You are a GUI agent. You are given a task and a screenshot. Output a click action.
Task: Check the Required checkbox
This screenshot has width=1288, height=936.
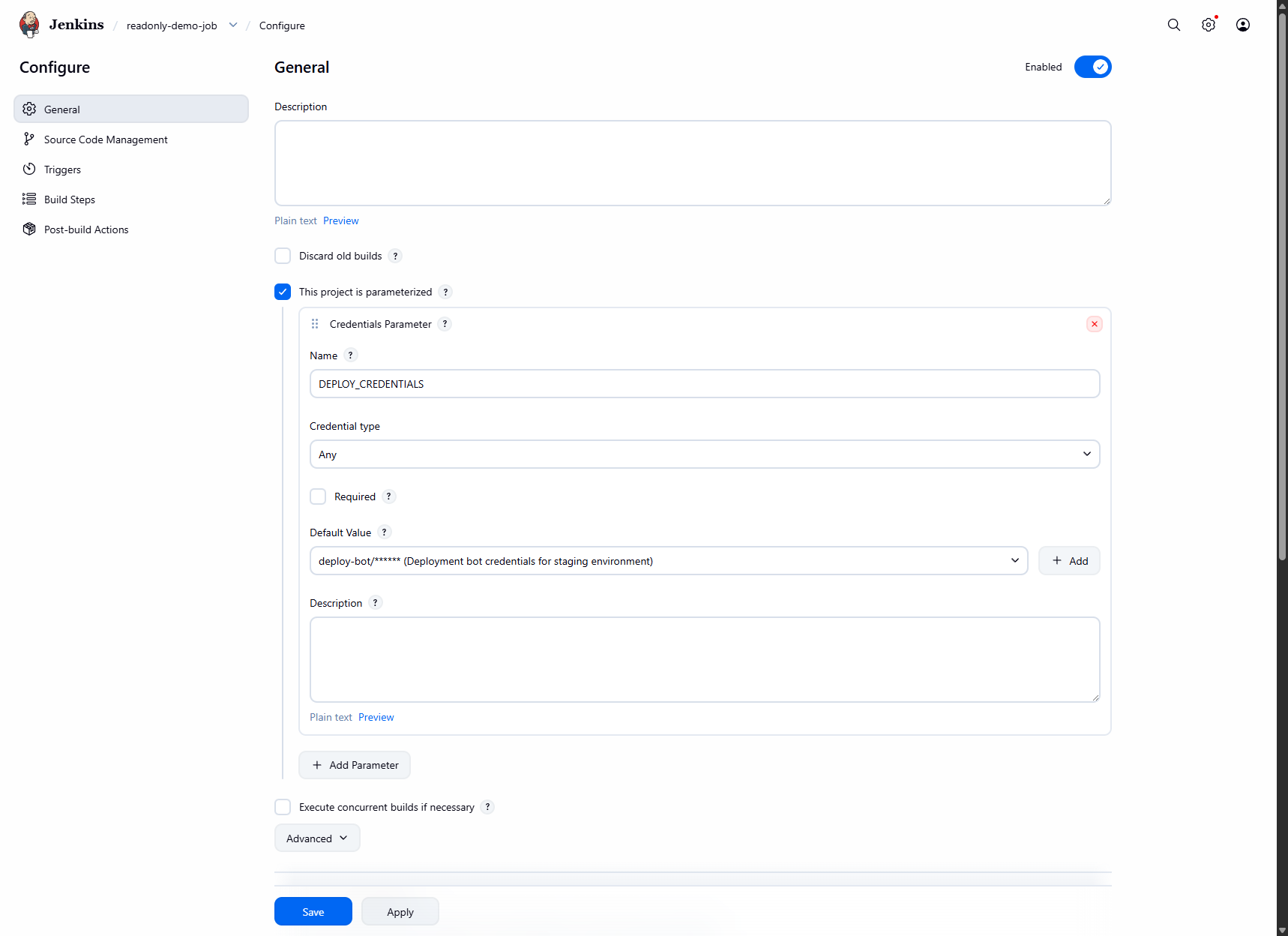[x=318, y=496]
